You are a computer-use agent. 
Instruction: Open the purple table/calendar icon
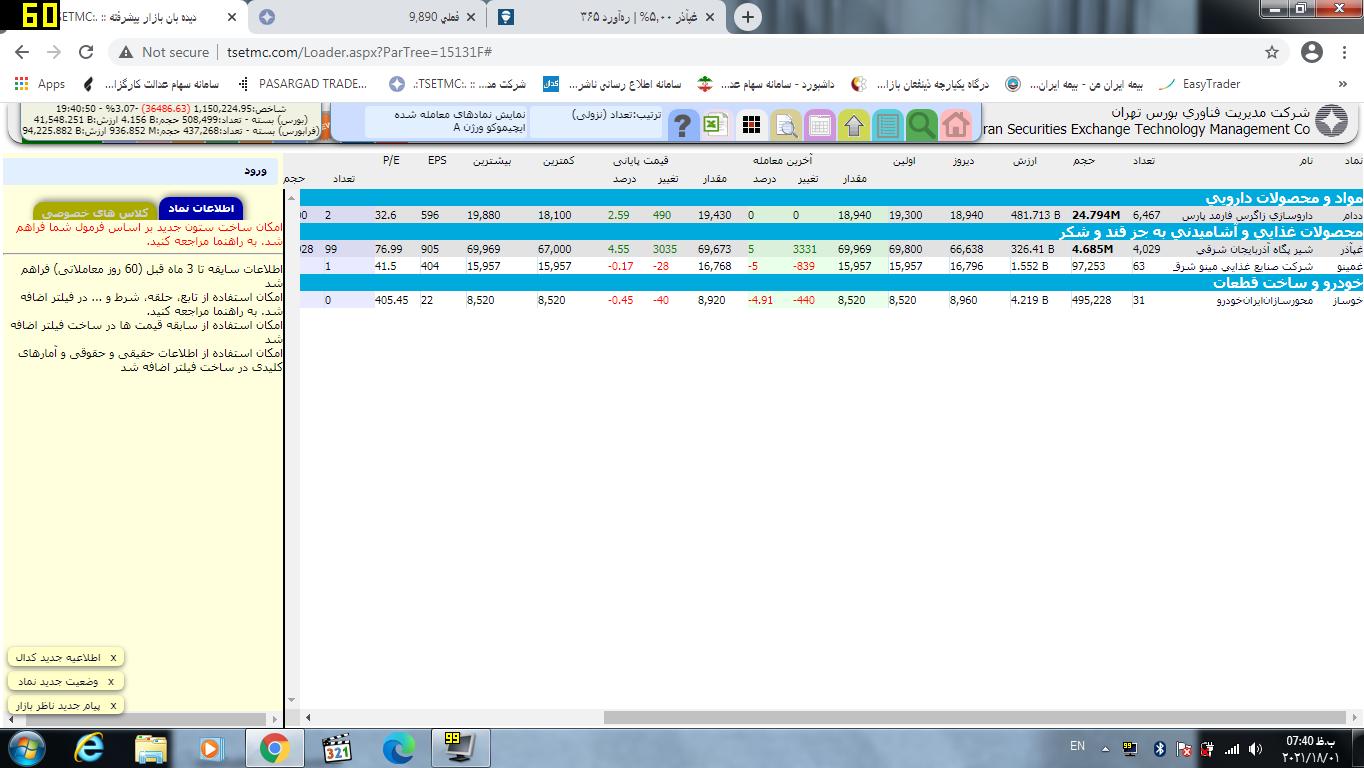click(819, 125)
